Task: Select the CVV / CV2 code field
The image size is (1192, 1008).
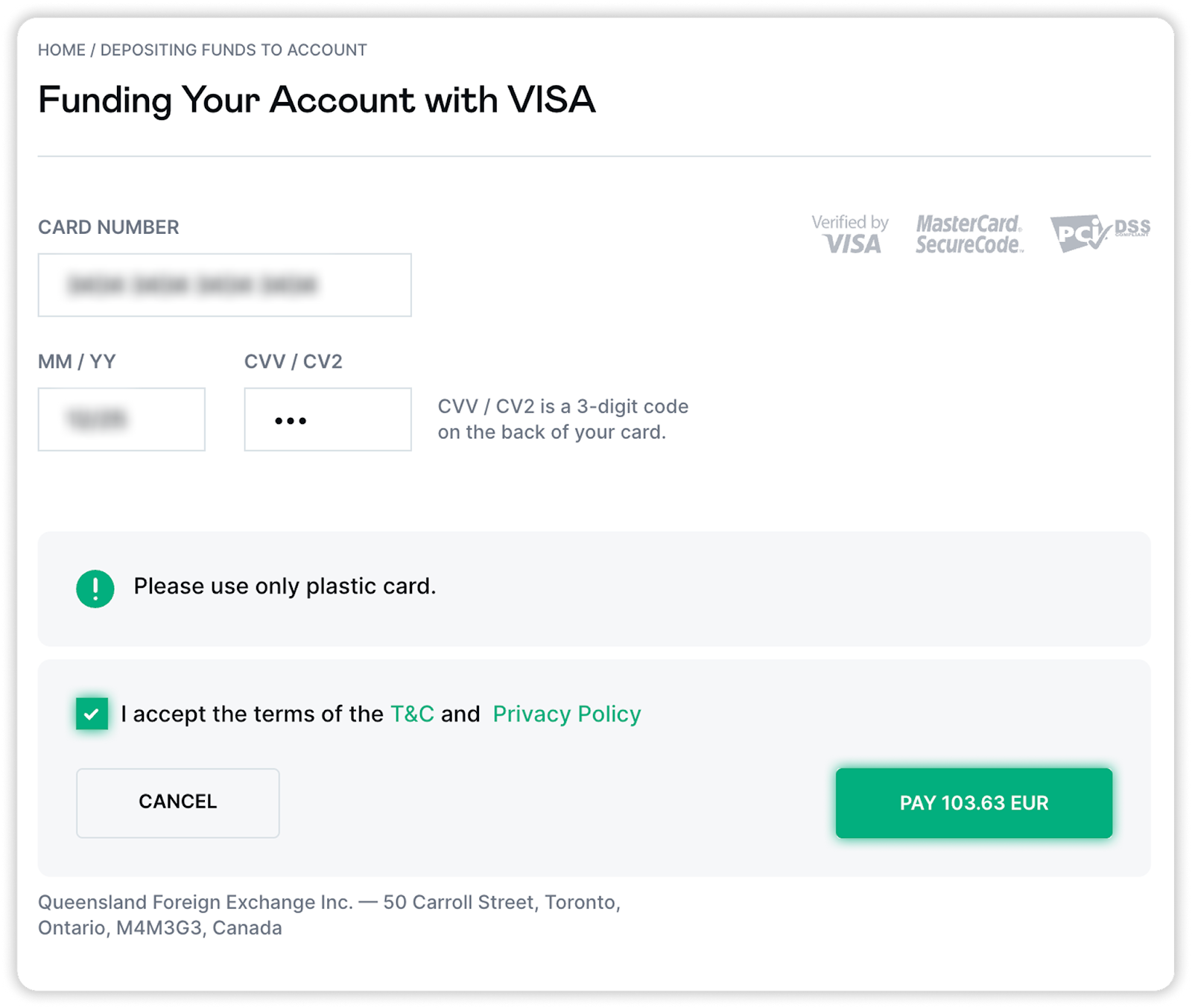Action: click(x=328, y=419)
